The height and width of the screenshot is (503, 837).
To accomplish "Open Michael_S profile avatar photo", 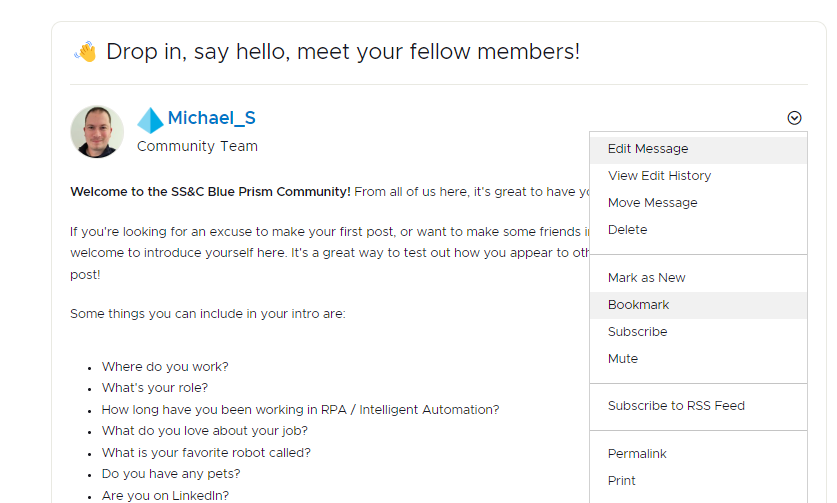I will (97, 132).
